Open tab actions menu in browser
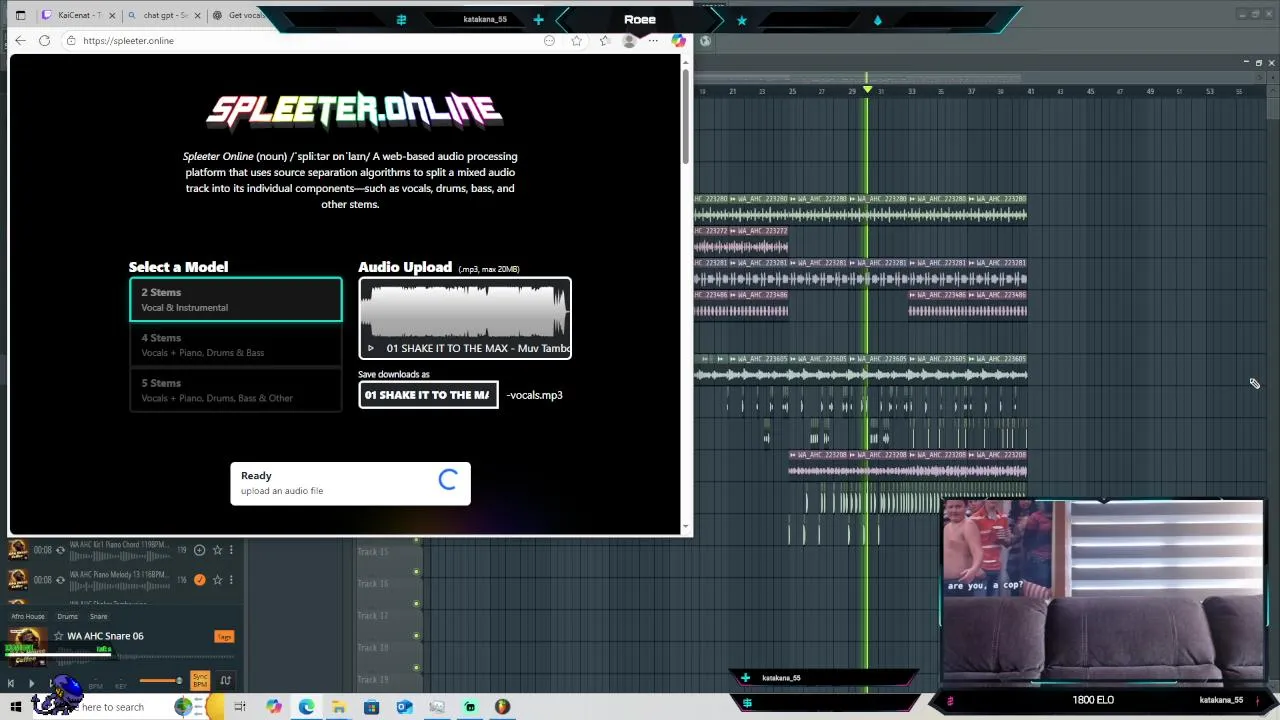Screen dimensions: 1280x720 tap(20, 15)
